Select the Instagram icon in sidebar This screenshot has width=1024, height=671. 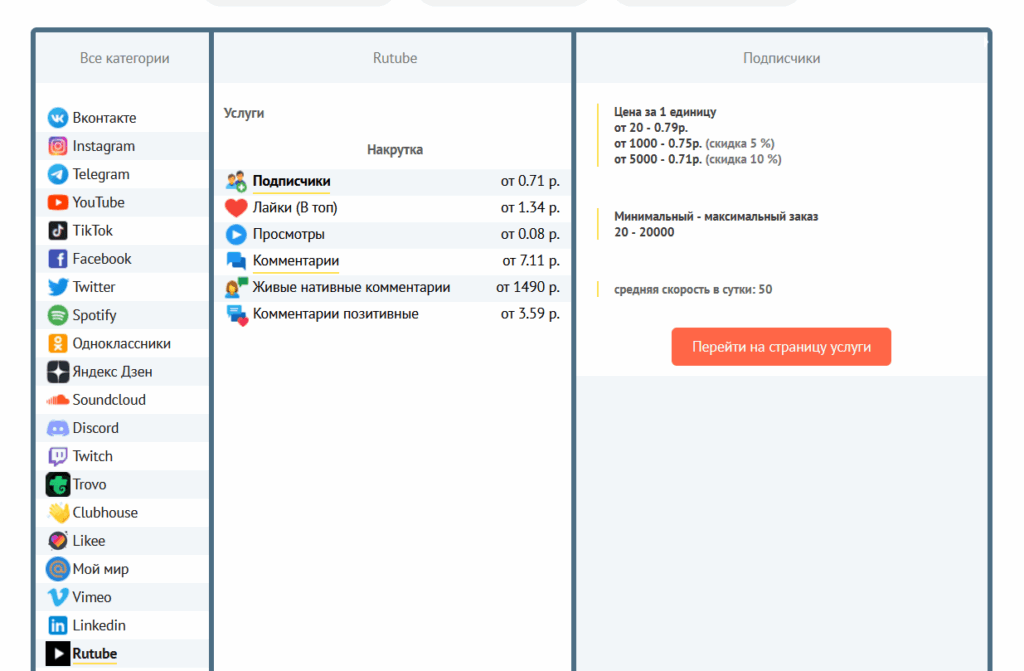point(58,146)
